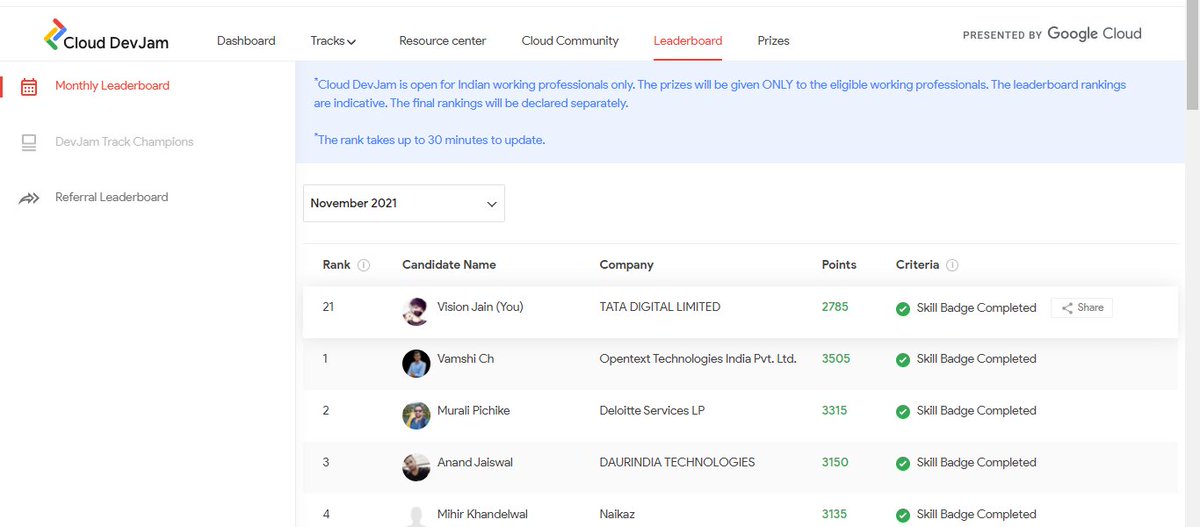Click the Referral Leaderboard arrows icon

(29, 198)
